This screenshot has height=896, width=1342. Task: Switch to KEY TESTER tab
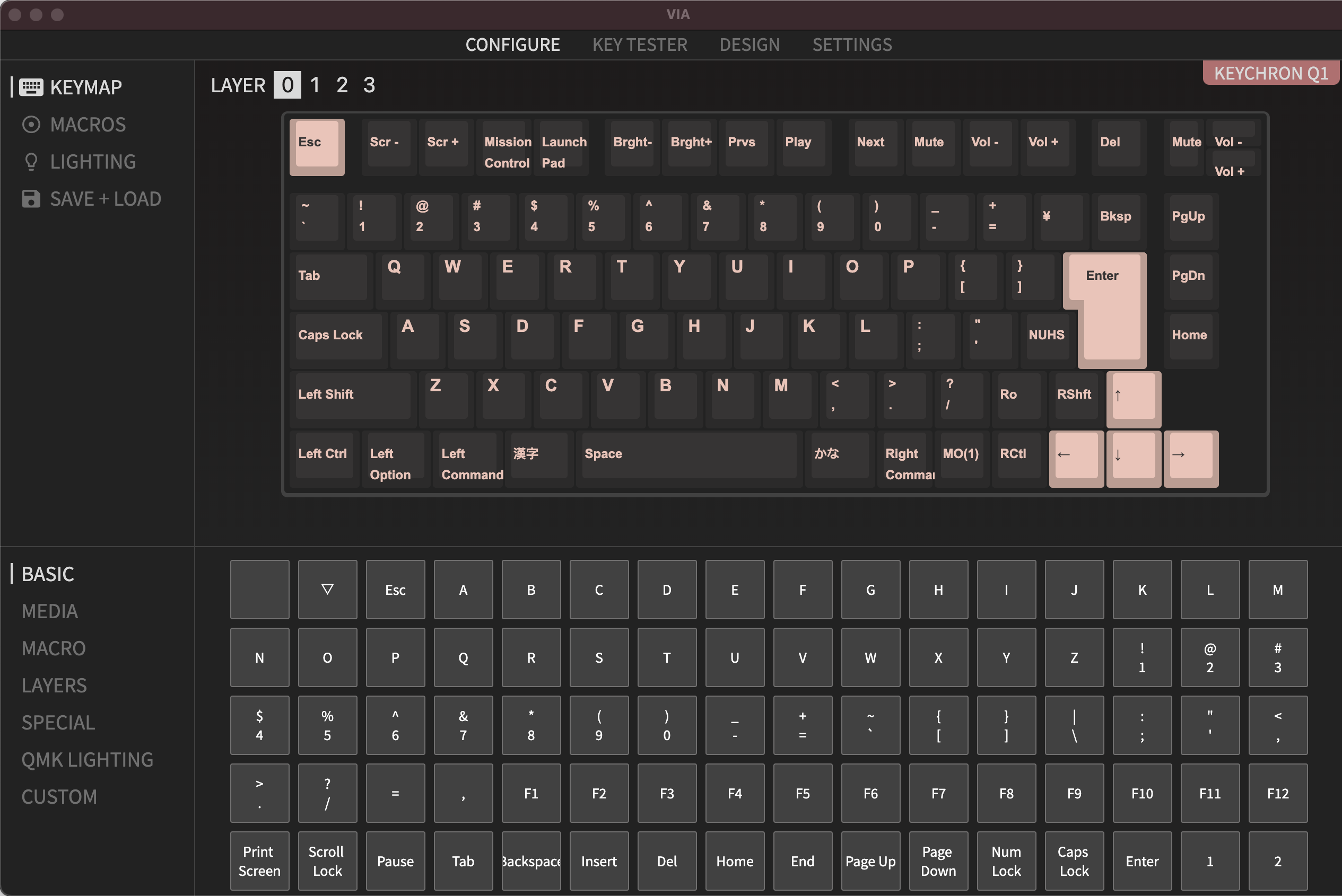pyautogui.click(x=640, y=45)
